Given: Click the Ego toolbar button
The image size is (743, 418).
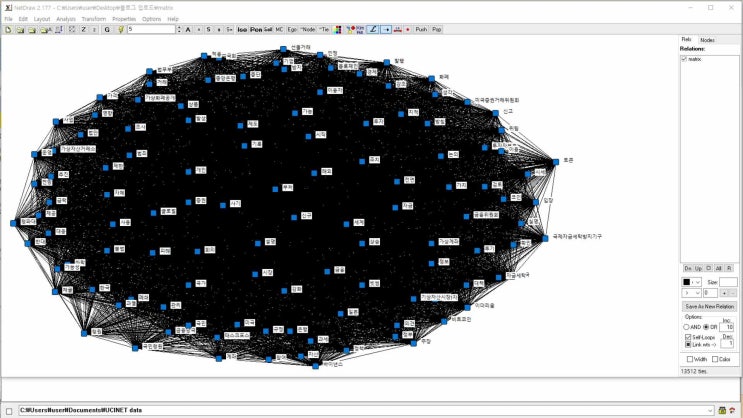Looking at the screenshot, I should click(292, 29).
